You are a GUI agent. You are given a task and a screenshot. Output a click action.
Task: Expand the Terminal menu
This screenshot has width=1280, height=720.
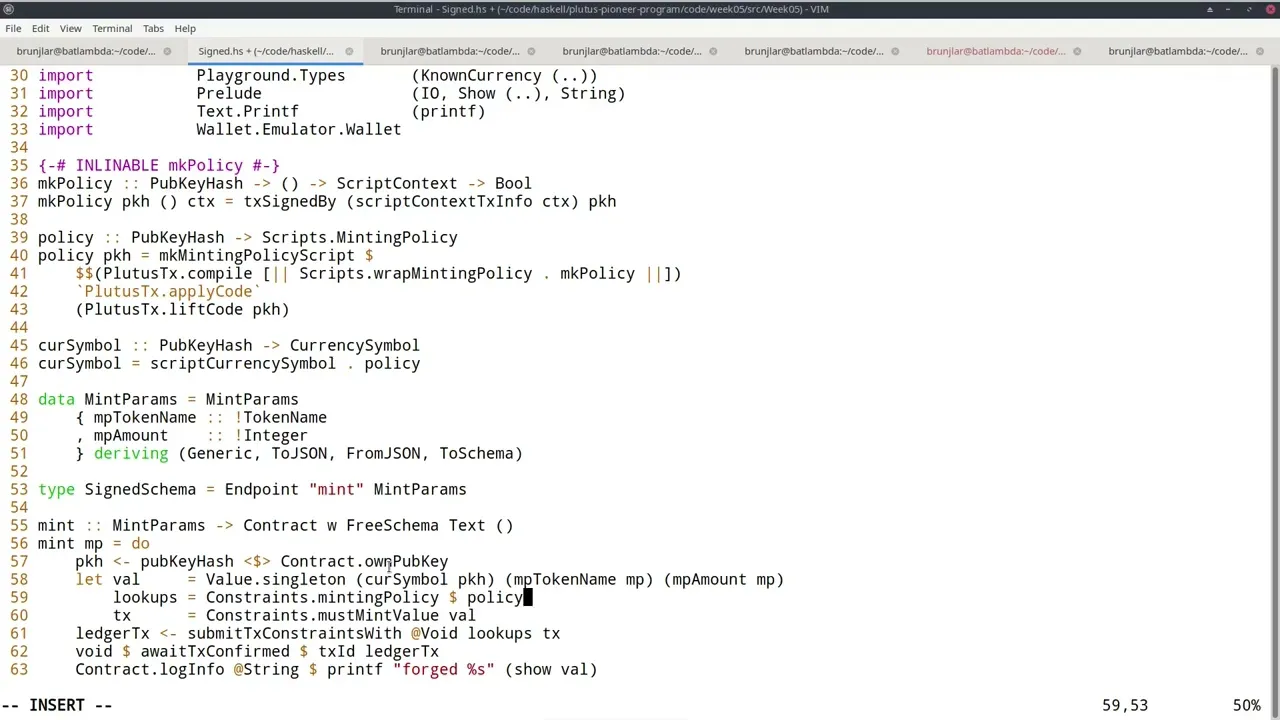[112, 28]
